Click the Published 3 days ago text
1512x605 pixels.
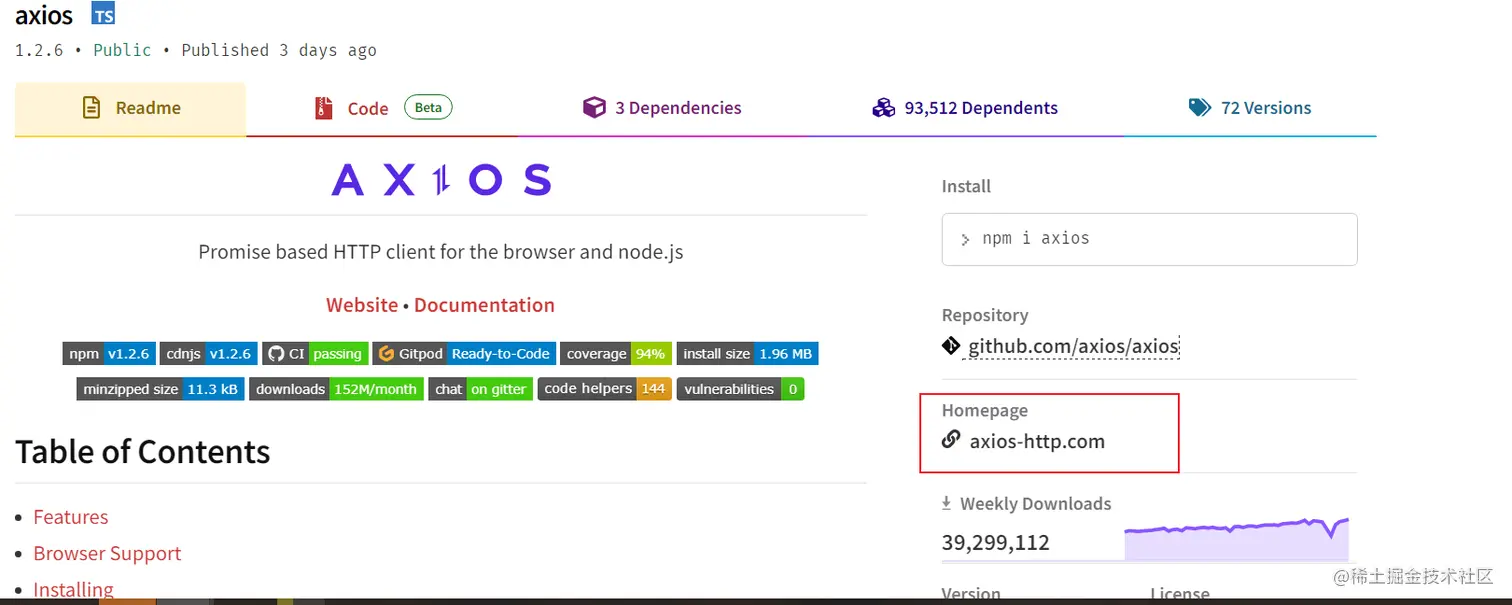coord(279,50)
